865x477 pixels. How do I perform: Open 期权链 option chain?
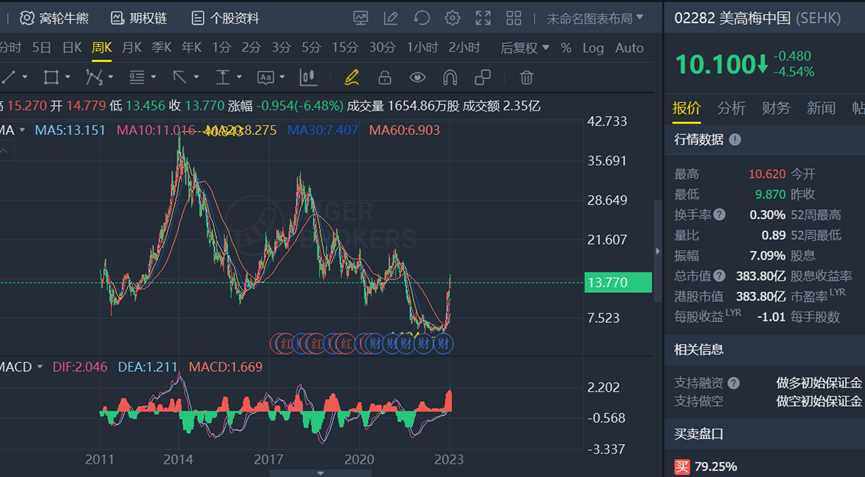pos(138,18)
